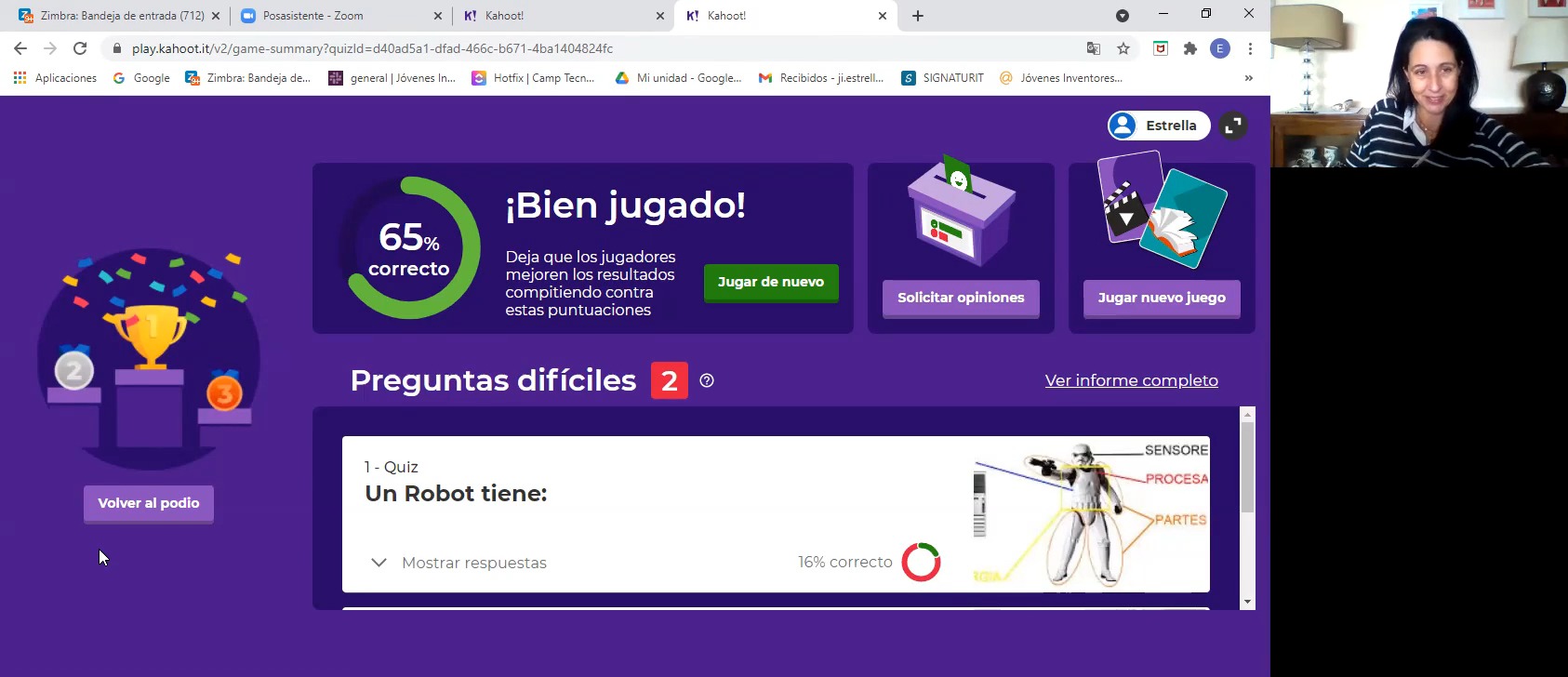
Task: Switch to the Zimbra Bandeja de entrada tab
Action: pyautogui.click(x=119, y=16)
